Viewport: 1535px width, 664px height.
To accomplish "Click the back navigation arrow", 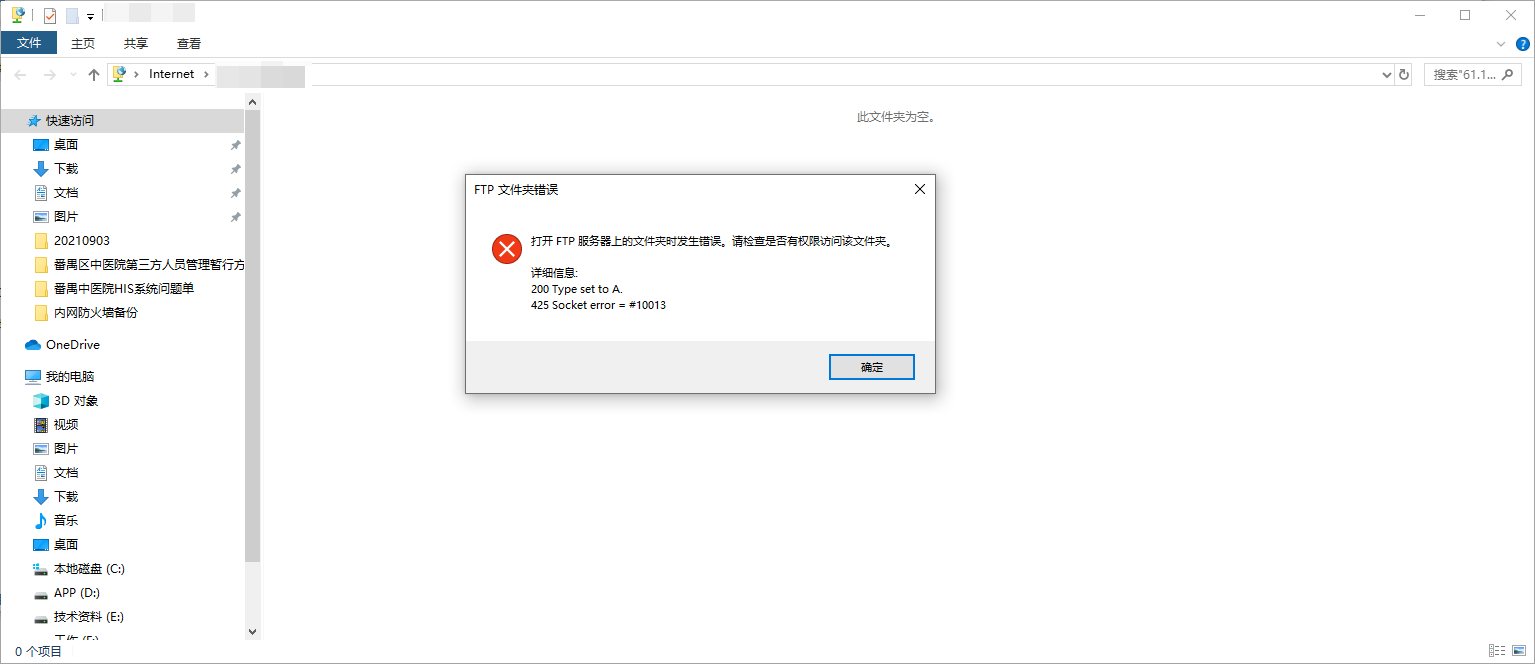I will point(20,74).
